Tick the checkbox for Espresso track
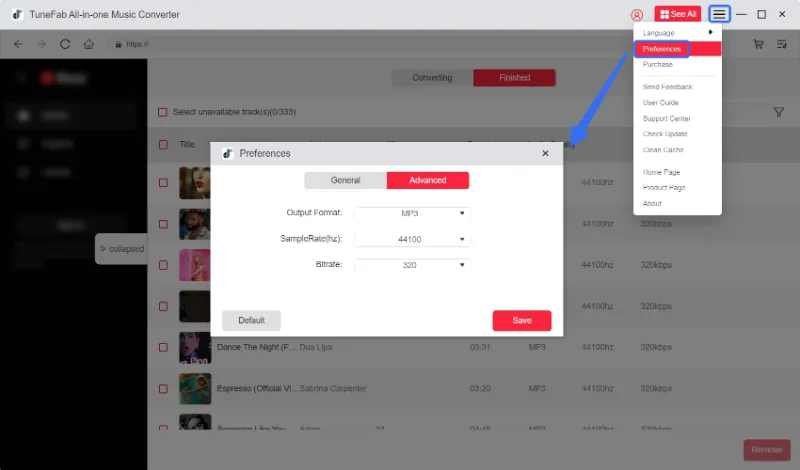The width and height of the screenshot is (800, 470). click(164, 388)
